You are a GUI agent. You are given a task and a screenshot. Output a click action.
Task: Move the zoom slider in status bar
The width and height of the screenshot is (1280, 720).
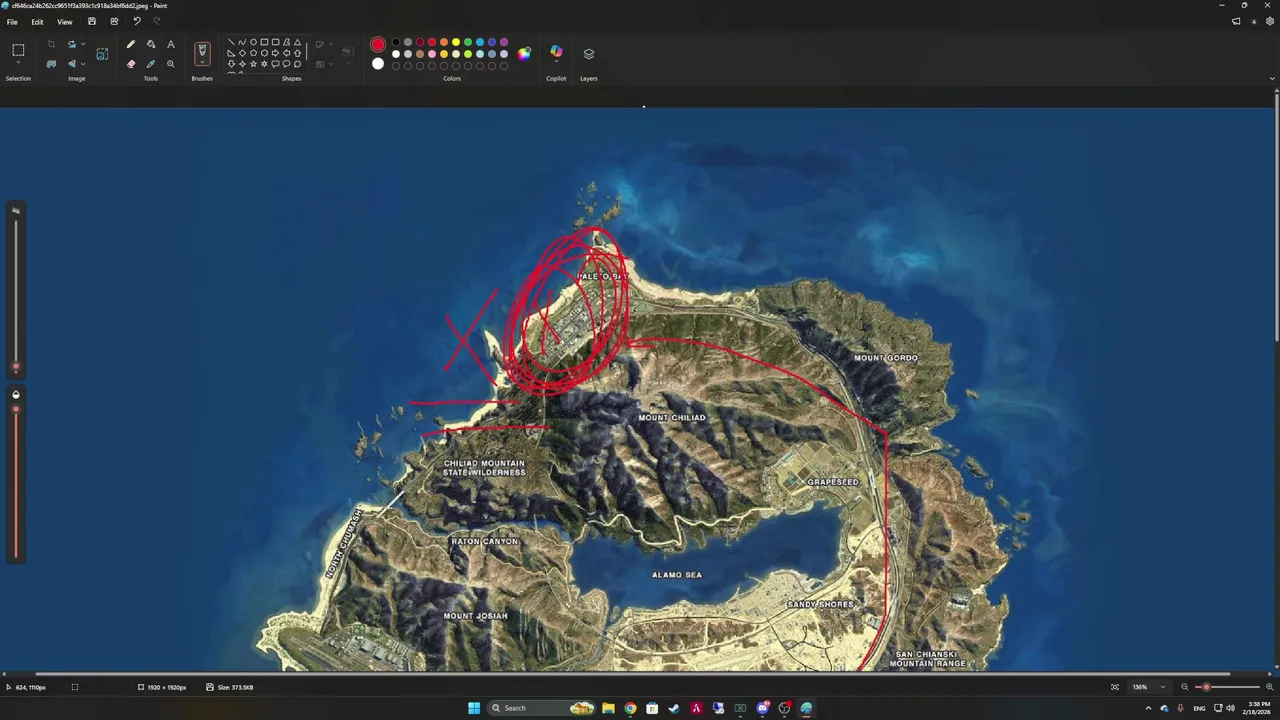coord(1206,687)
